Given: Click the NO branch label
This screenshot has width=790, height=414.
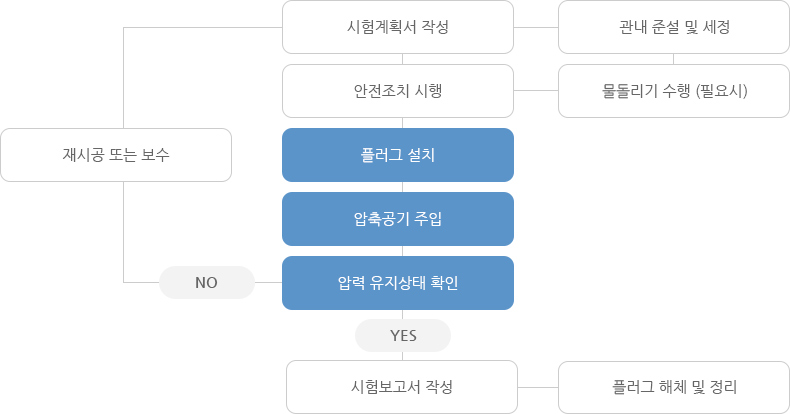Looking at the screenshot, I should click(x=207, y=283).
